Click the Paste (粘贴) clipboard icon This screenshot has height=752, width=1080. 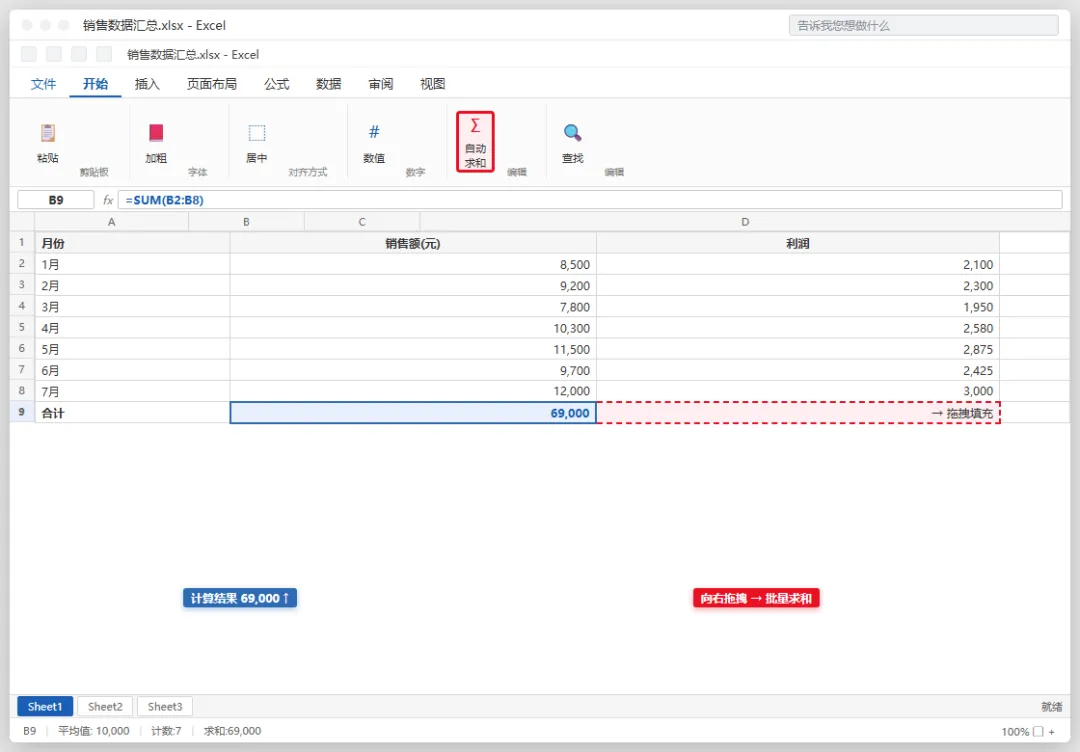coord(48,132)
